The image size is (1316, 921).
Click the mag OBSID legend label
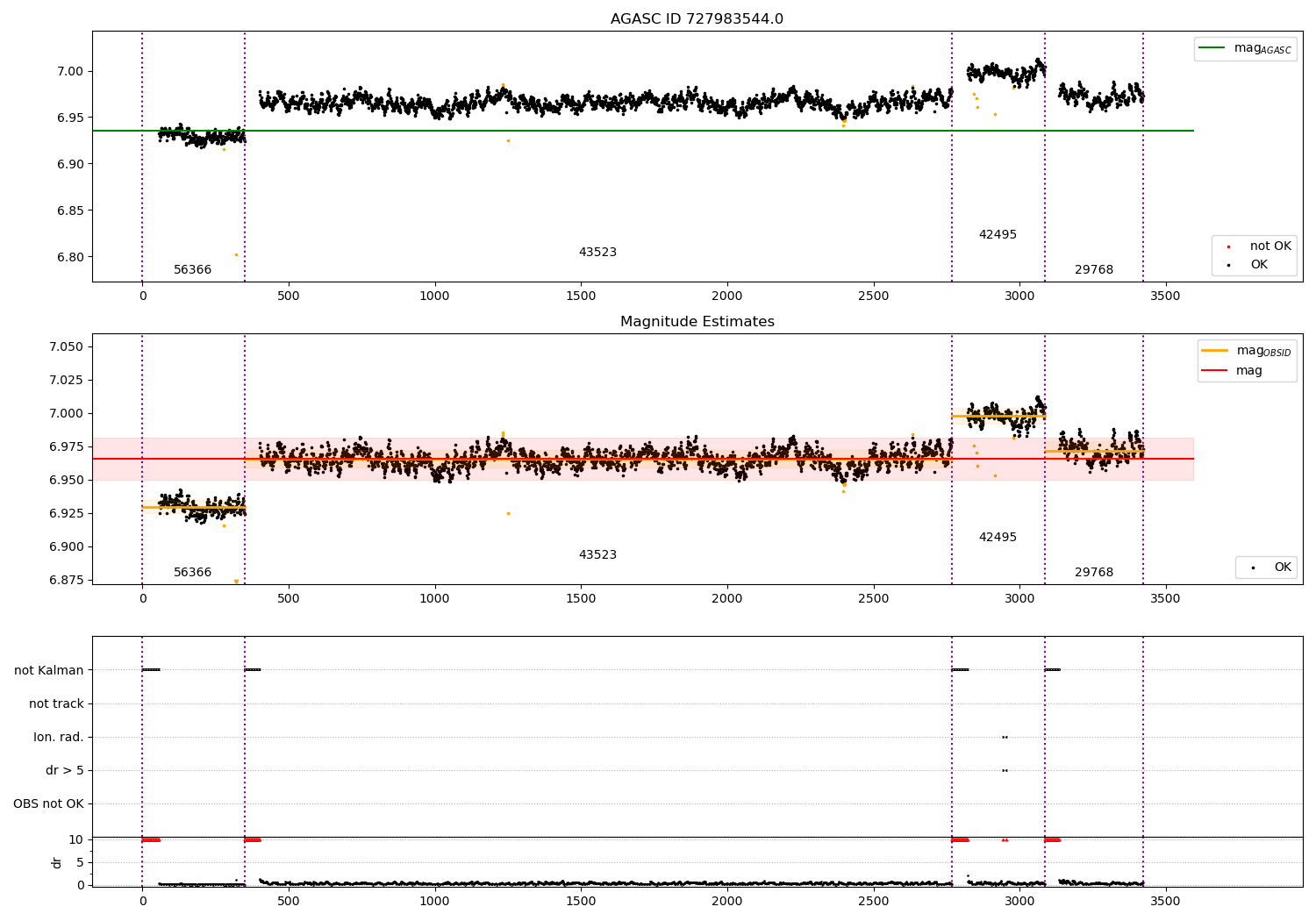tap(1263, 351)
